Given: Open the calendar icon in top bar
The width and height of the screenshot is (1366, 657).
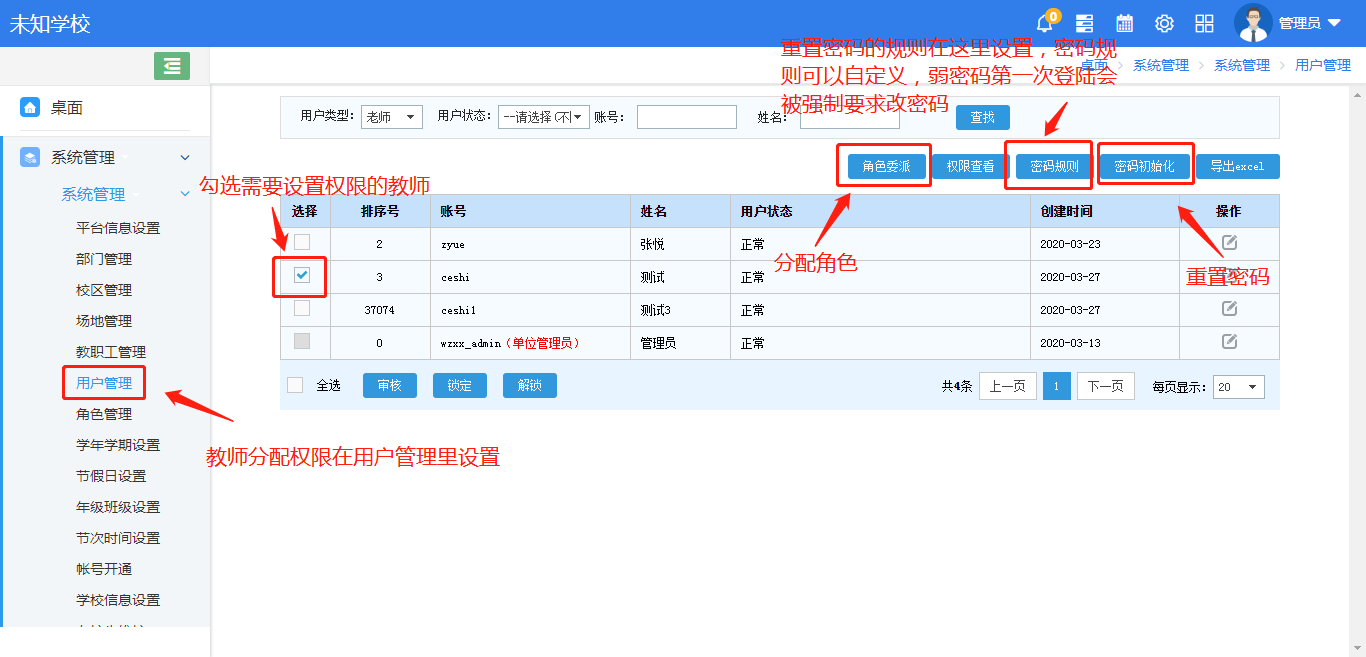Looking at the screenshot, I should [1124, 23].
